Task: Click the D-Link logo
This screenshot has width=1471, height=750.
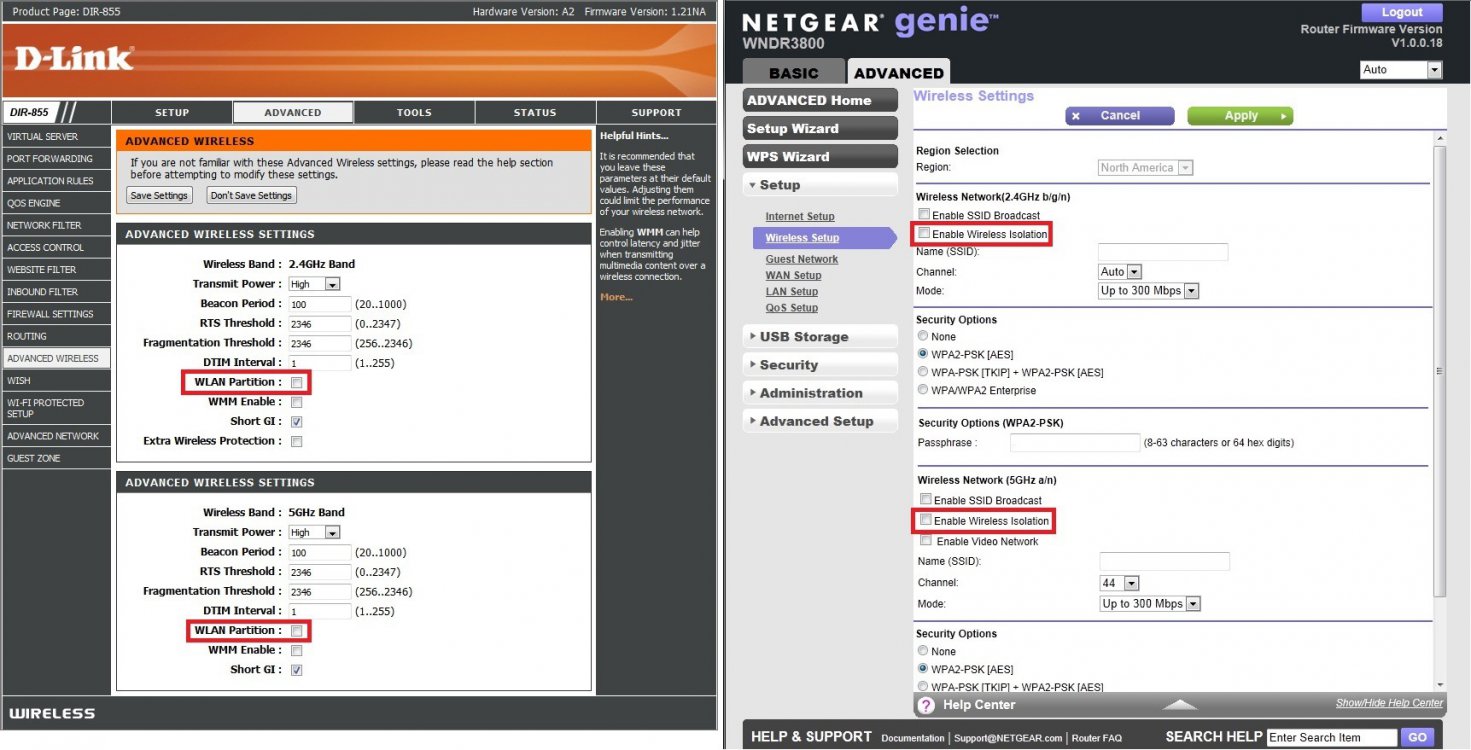Action: pyautogui.click(x=74, y=58)
